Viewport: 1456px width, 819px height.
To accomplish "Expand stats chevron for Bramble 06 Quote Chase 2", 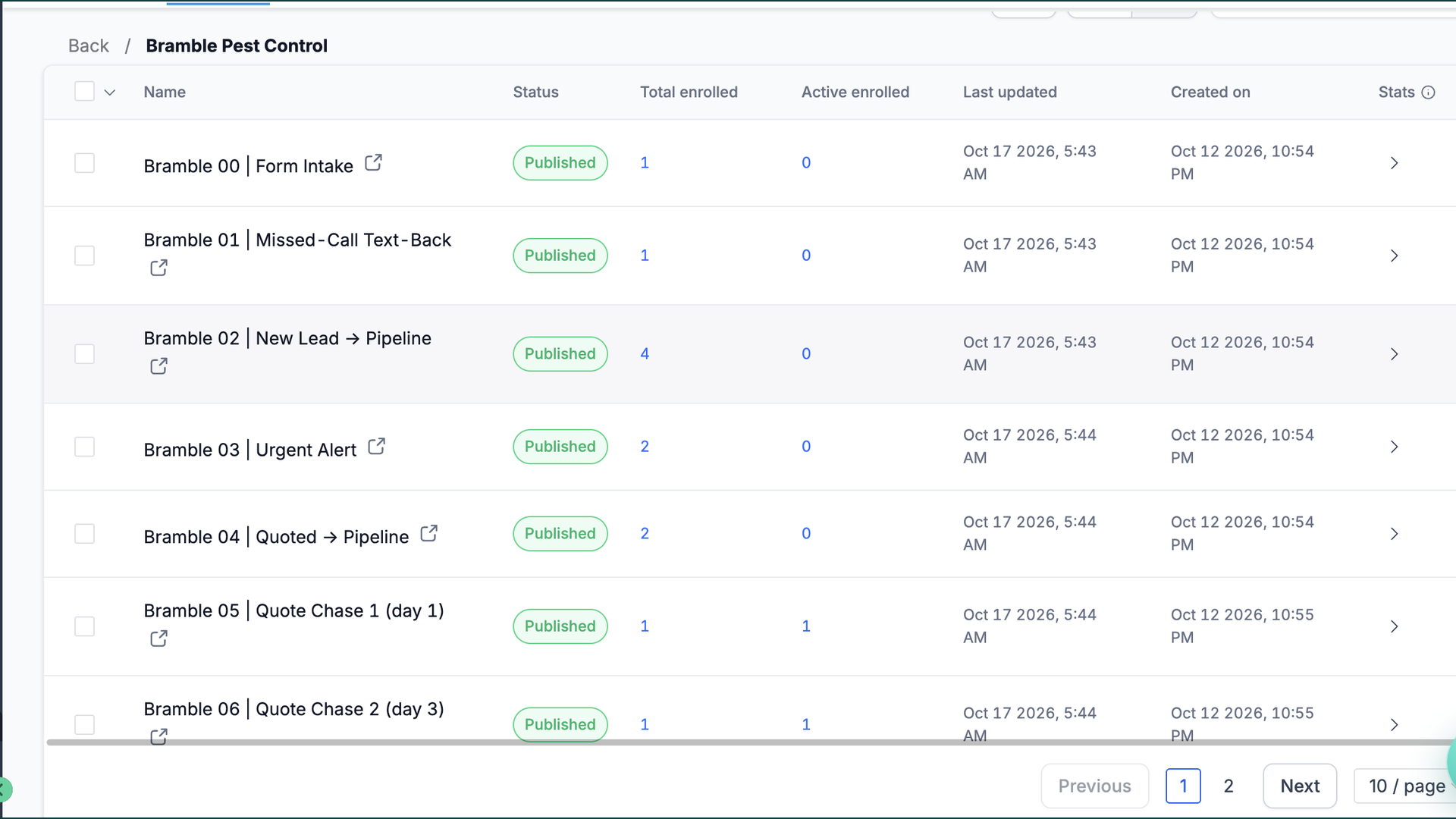I will tap(1394, 725).
